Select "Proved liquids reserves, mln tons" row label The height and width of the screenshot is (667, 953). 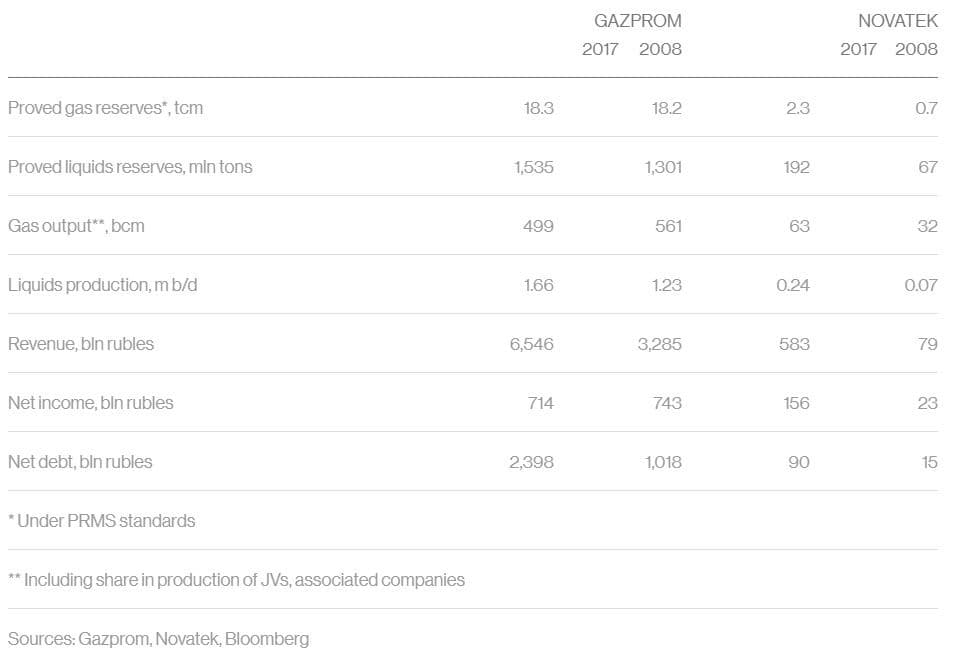130,167
